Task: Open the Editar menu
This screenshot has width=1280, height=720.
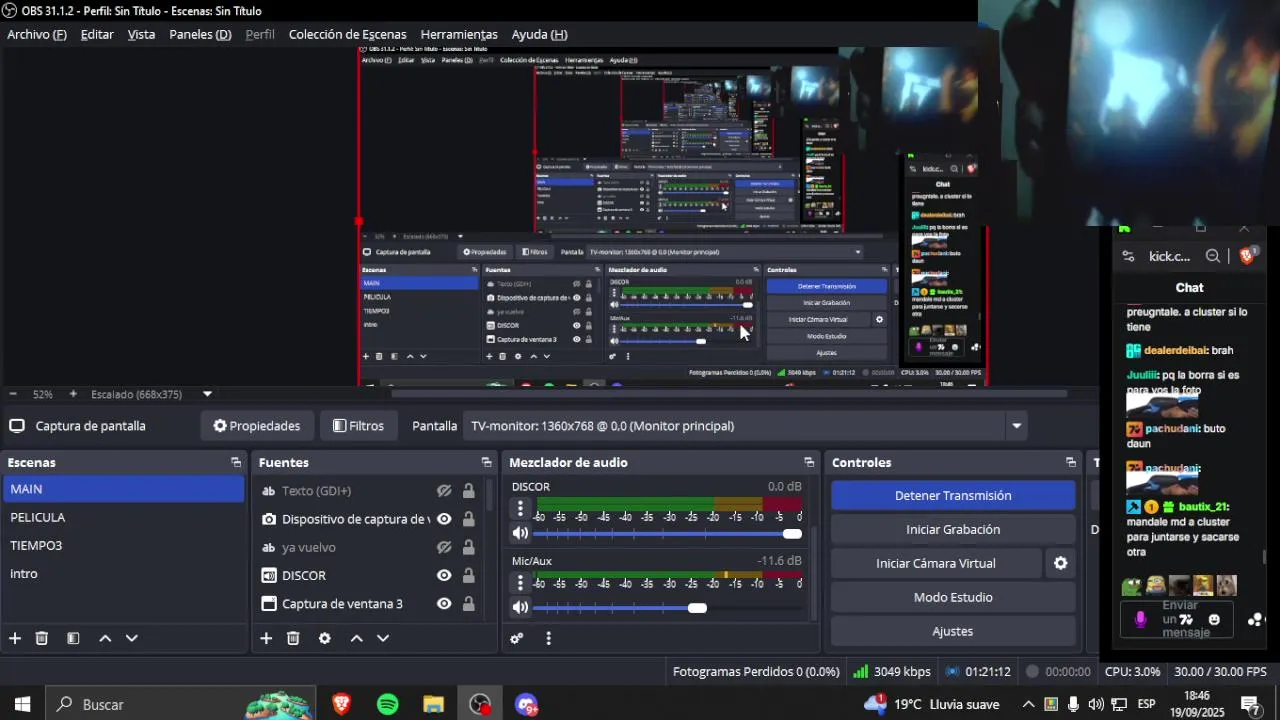Action: [x=97, y=34]
